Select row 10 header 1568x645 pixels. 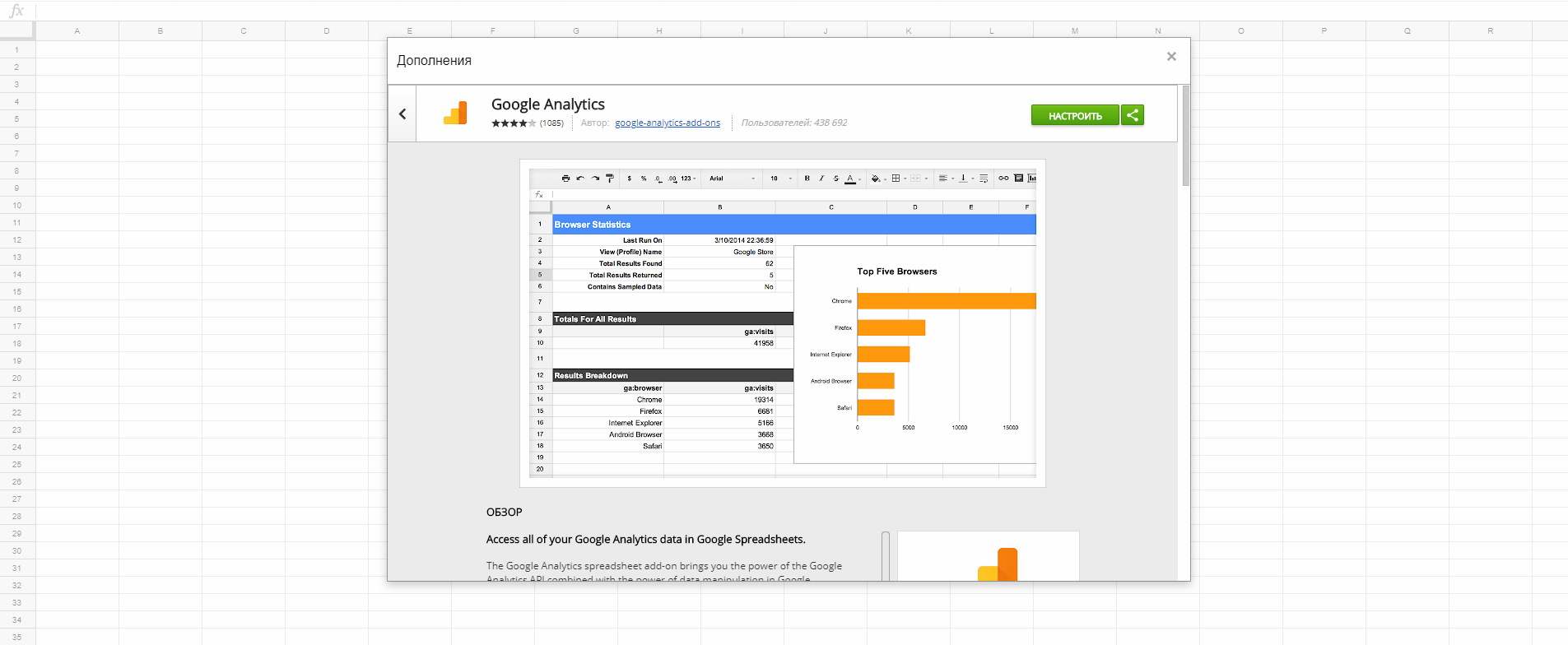click(17, 205)
